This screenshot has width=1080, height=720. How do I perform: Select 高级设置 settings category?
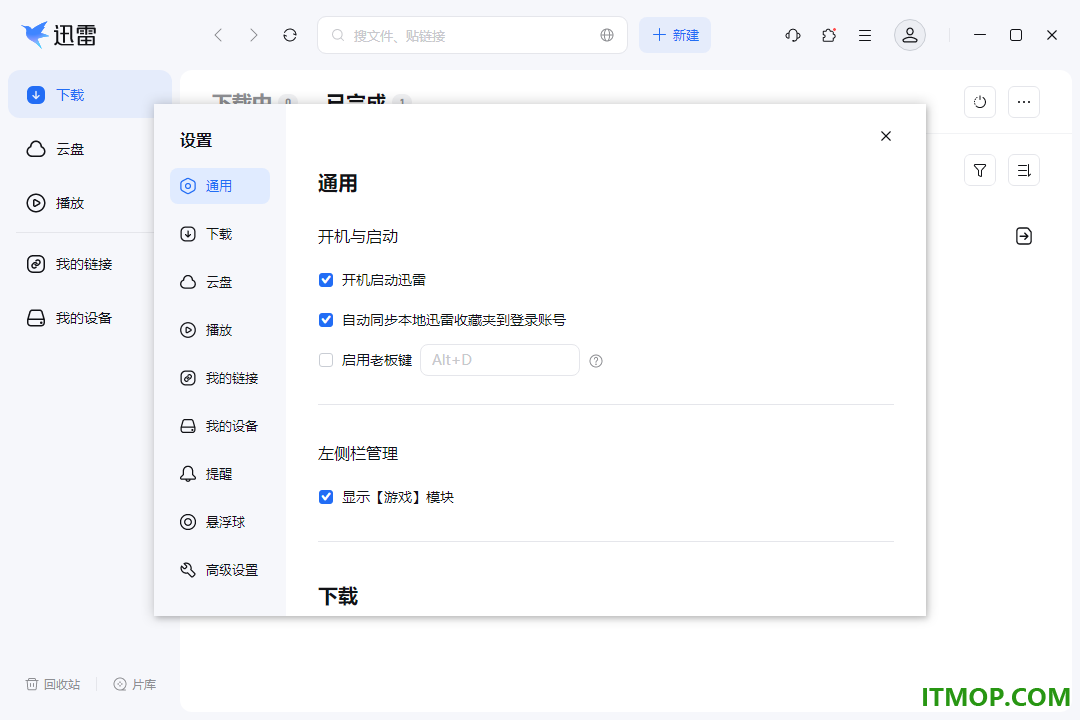coord(220,570)
